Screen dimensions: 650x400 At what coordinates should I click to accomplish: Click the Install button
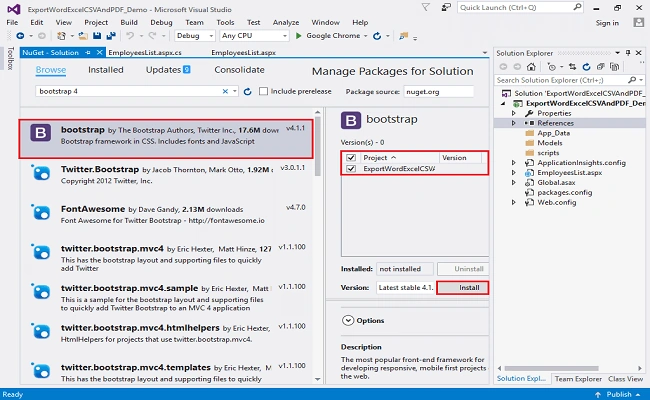point(463,288)
